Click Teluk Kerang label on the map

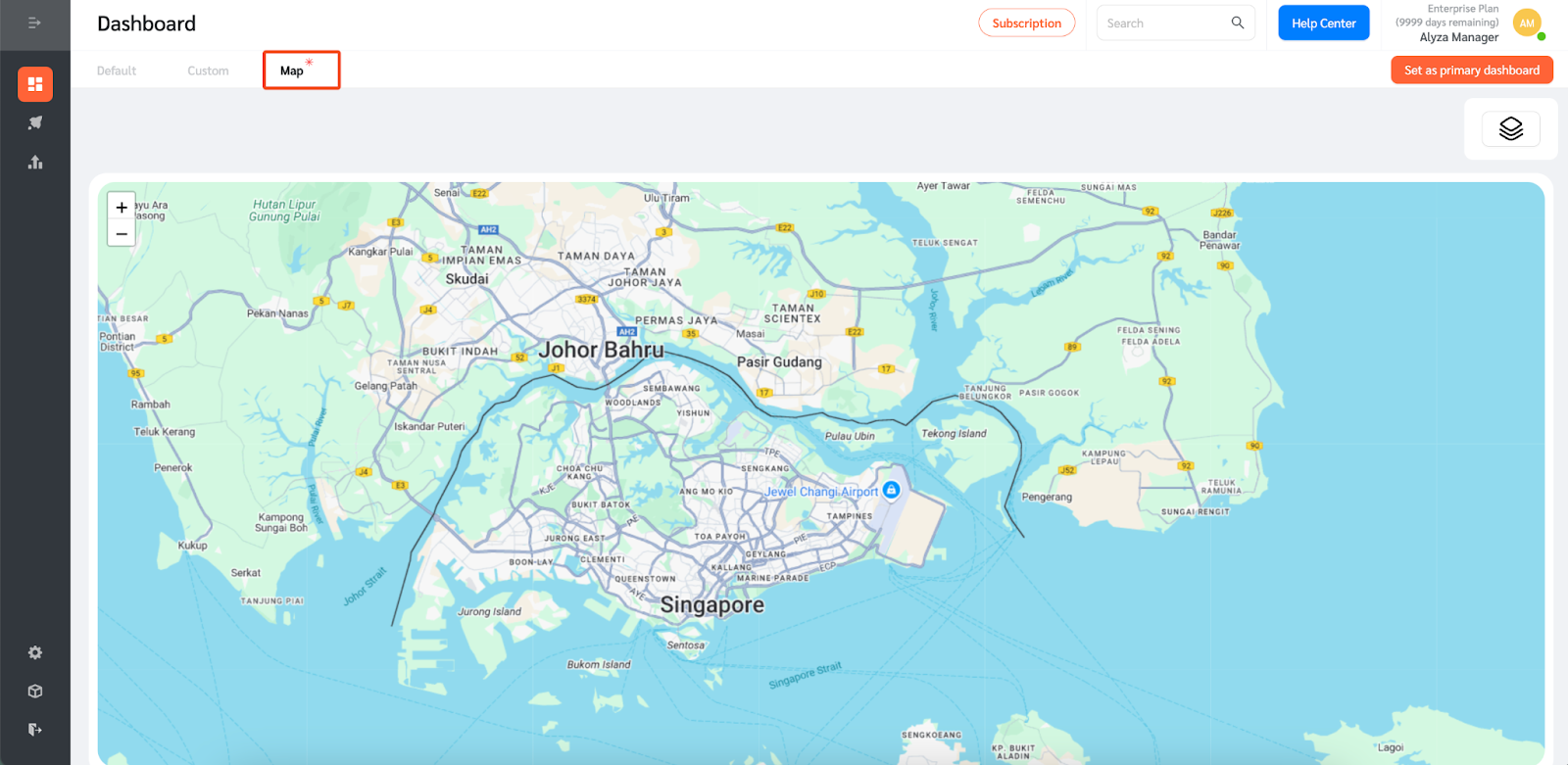165,431
